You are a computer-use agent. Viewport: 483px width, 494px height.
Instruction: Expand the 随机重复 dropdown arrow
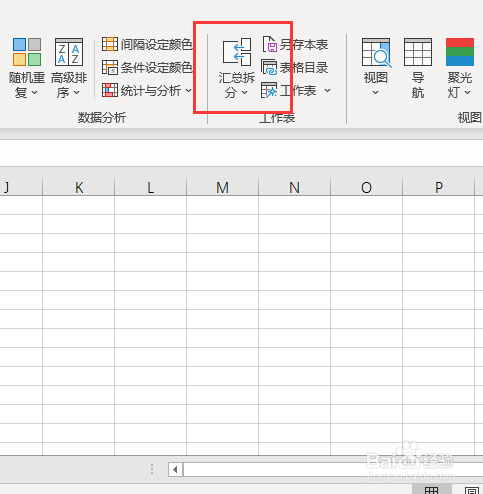[34, 93]
